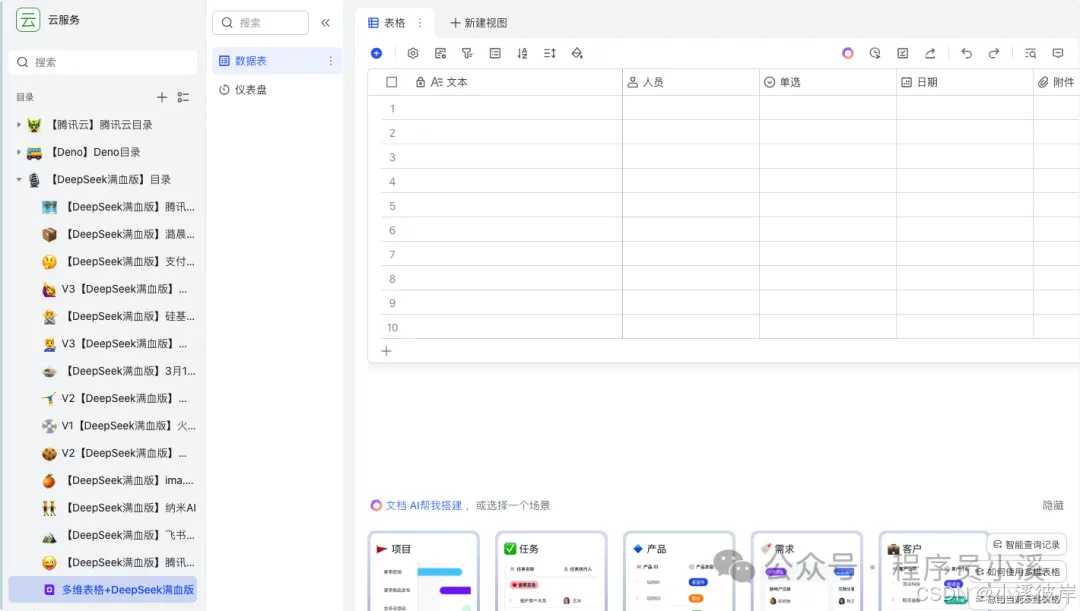The height and width of the screenshot is (611, 1080).
Task: Open directory list options icon
Action: point(183,97)
